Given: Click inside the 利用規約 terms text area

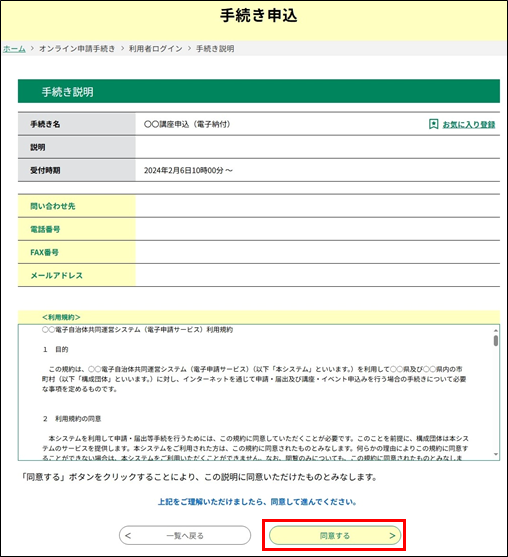Looking at the screenshot, I should (x=255, y=392).
